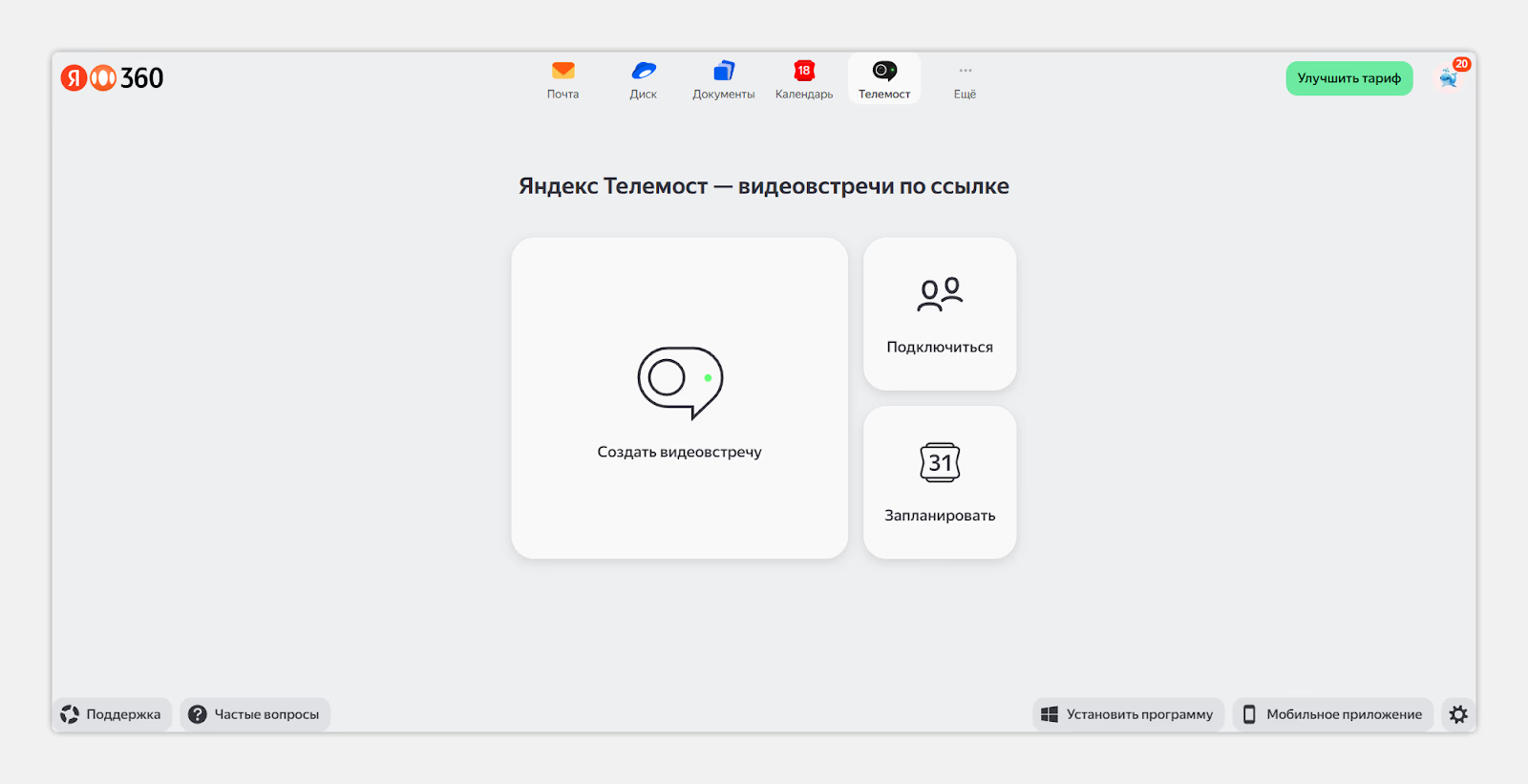
Task: Click Установить программу button
Action: pyautogui.click(x=1128, y=714)
